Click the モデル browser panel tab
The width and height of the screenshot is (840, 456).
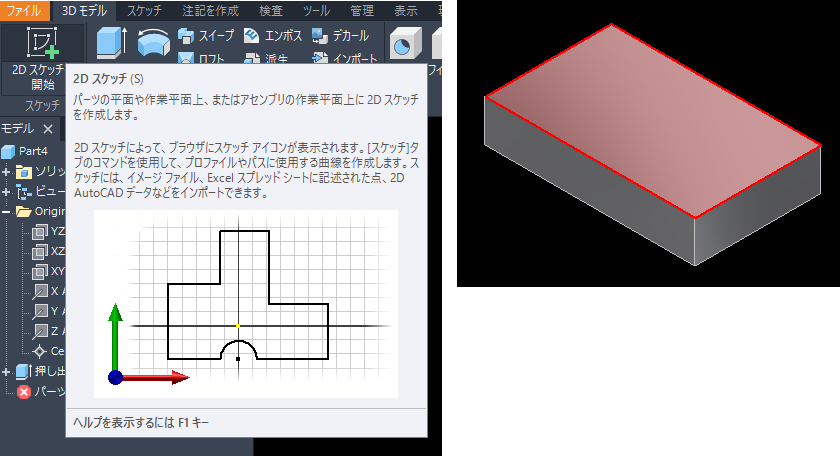pos(18,129)
